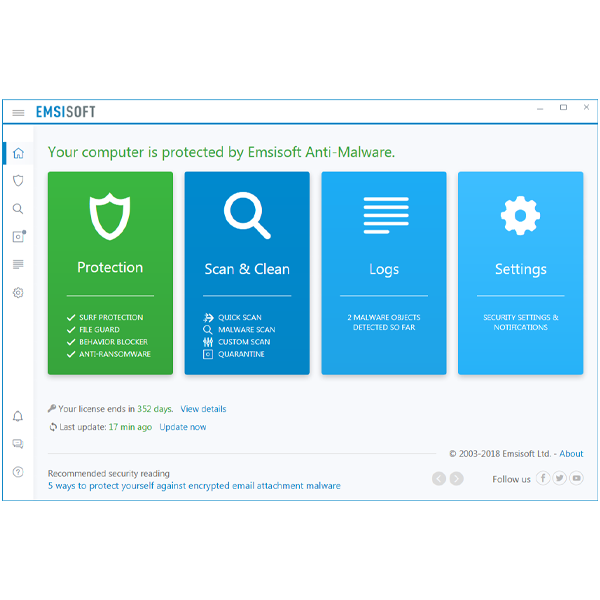Open the Scan & Clean tile title
This screenshot has width=600, height=600.
click(247, 269)
